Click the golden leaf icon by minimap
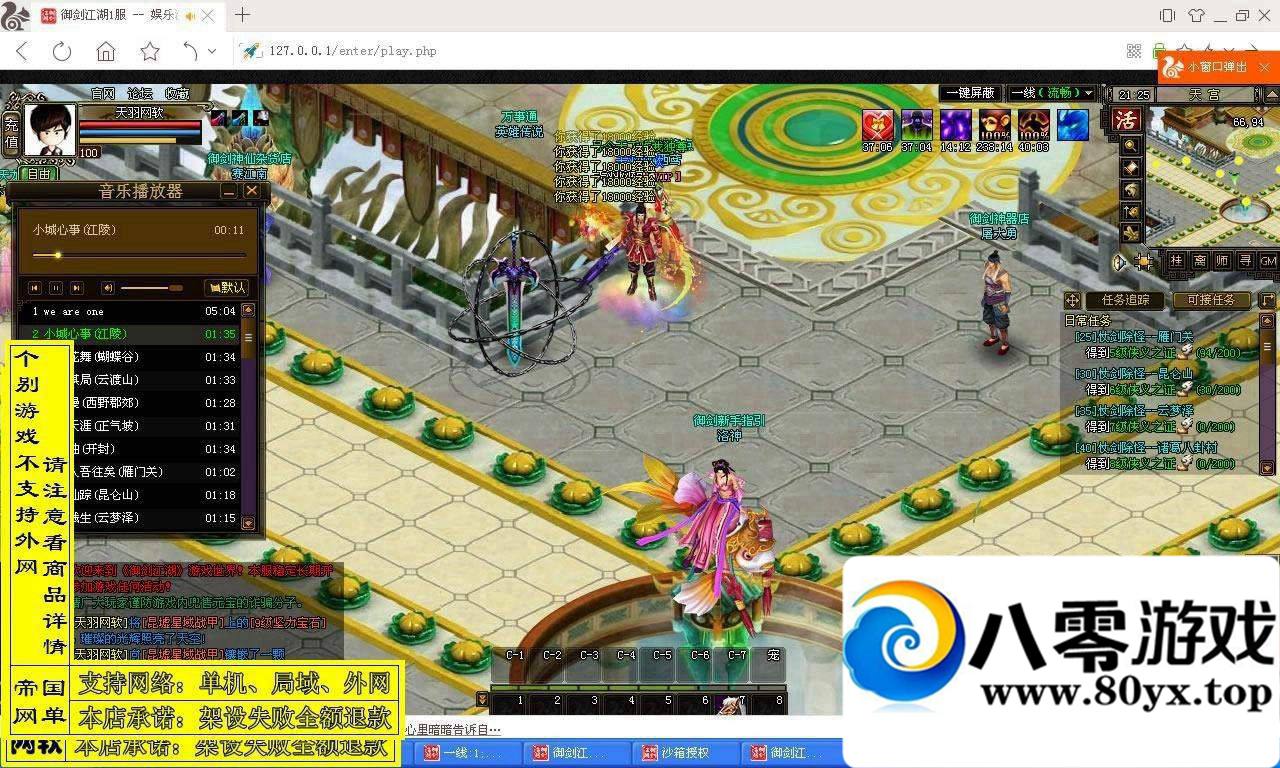Screen dimensions: 1280x768 1131,233
